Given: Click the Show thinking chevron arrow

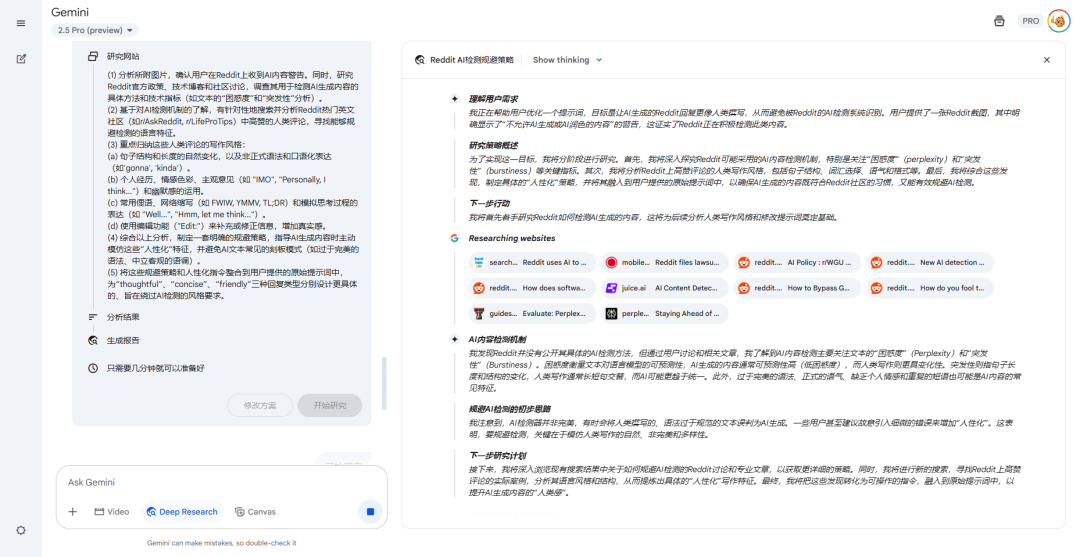Looking at the screenshot, I should (x=599, y=60).
